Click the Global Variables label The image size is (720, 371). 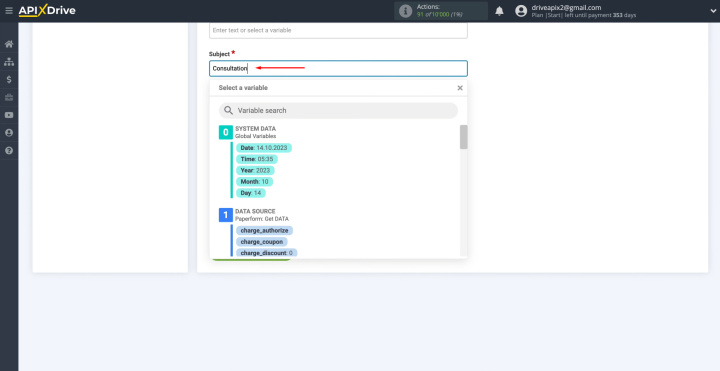(x=256, y=136)
